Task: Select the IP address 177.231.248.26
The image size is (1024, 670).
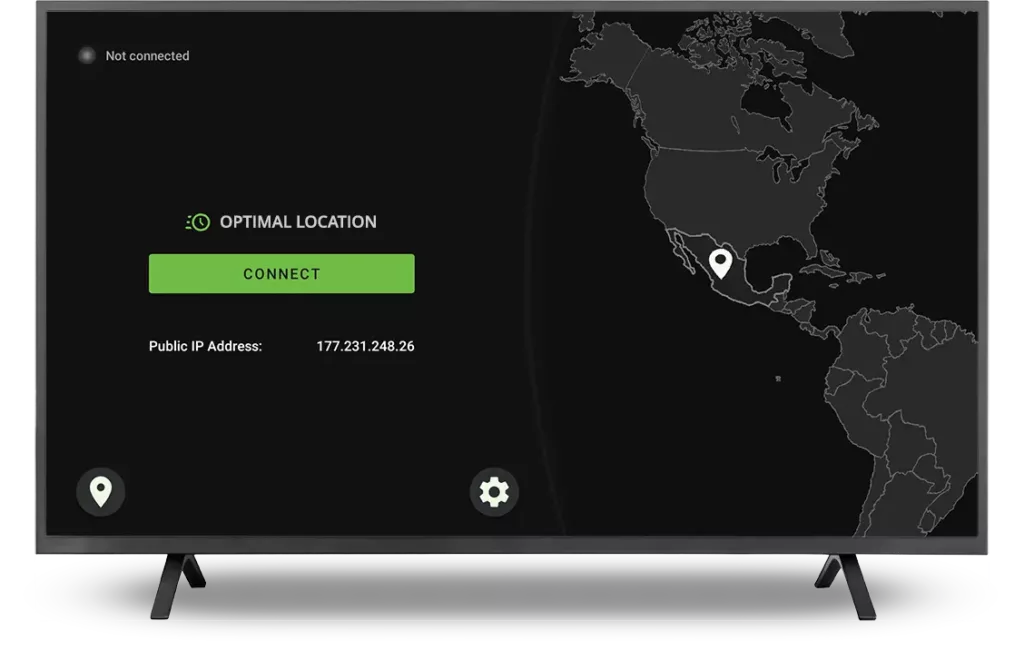Action: [365, 347]
